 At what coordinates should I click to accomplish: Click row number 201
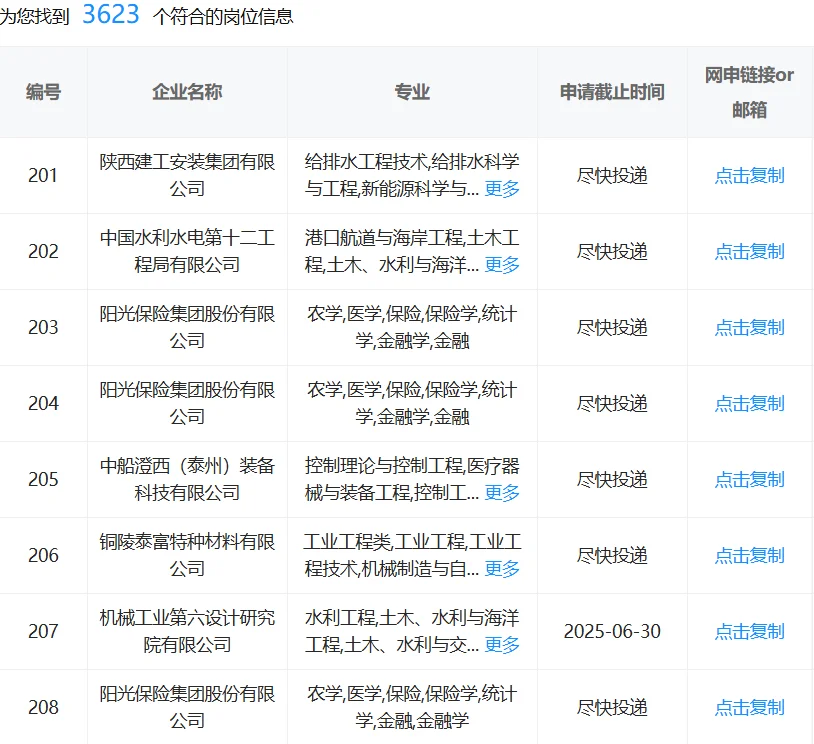pos(43,175)
